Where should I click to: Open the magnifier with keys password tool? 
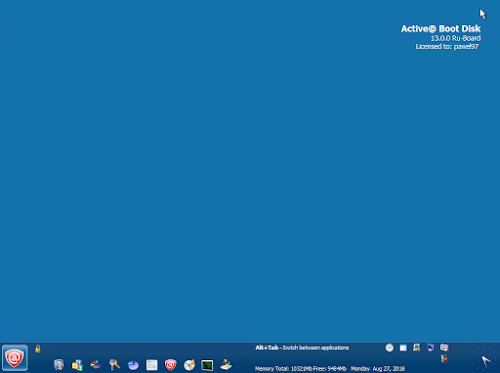[114, 365]
